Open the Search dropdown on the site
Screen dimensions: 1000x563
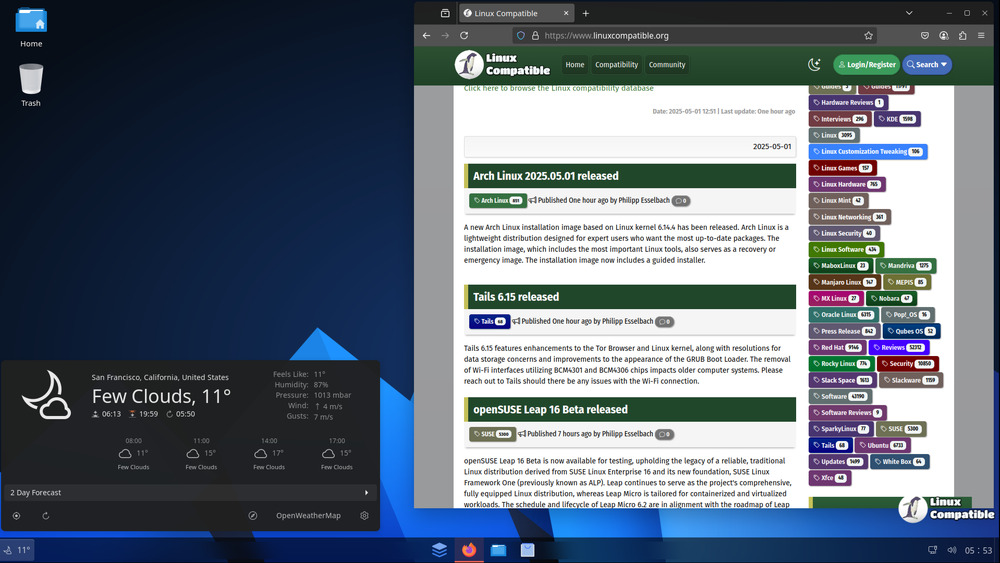point(926,64)
